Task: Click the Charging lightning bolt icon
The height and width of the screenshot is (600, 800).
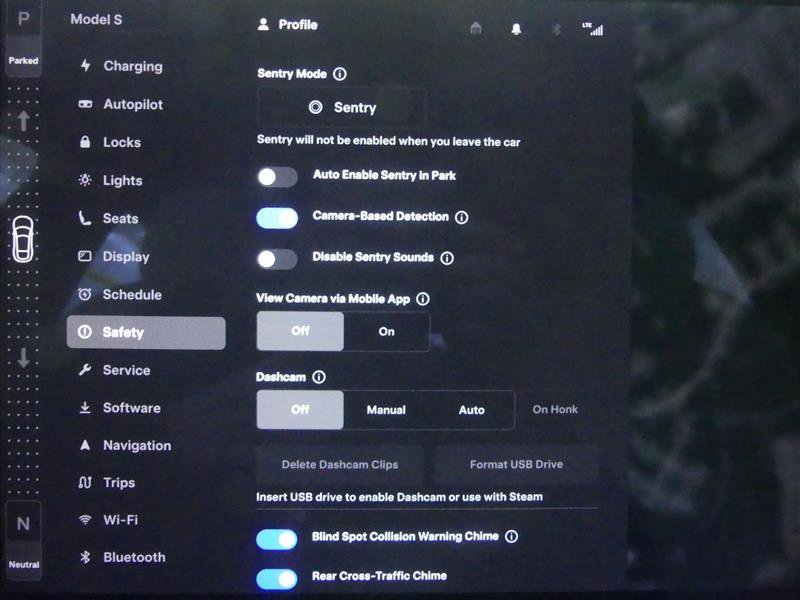Action: coord(85,65)
